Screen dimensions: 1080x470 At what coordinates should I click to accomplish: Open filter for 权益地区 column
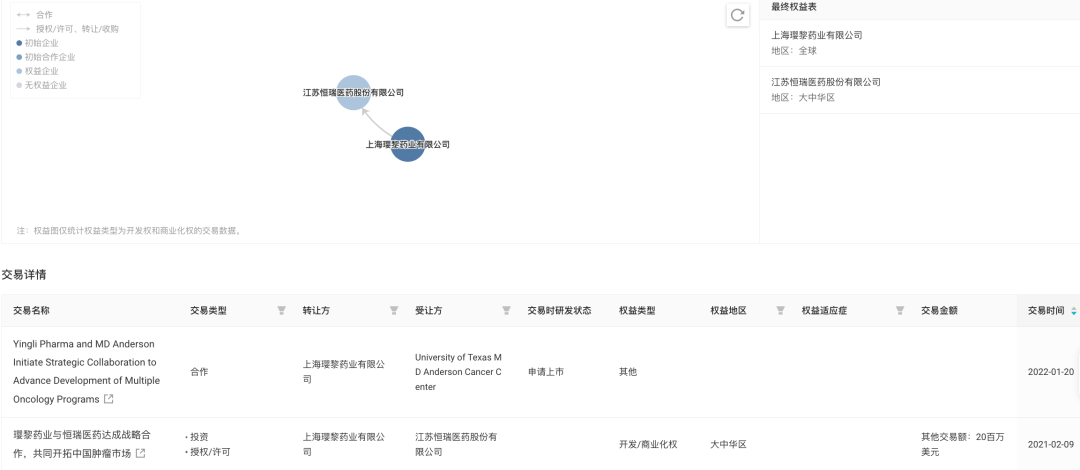coord(780,311)
